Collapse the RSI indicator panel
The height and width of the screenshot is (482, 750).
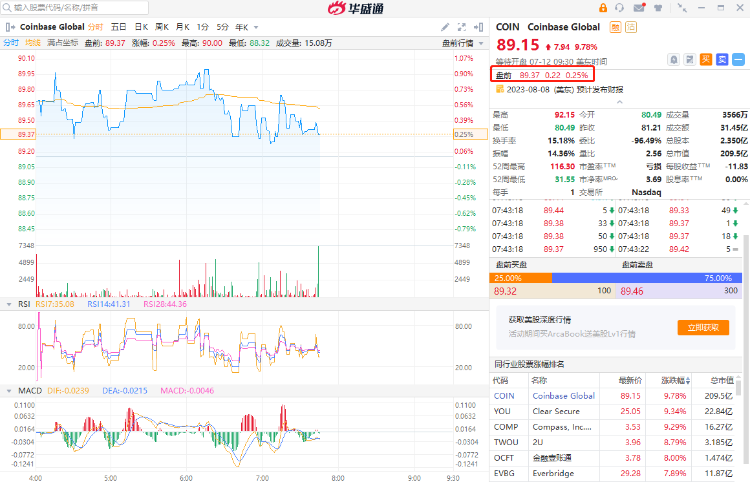[x=9, y=304]
